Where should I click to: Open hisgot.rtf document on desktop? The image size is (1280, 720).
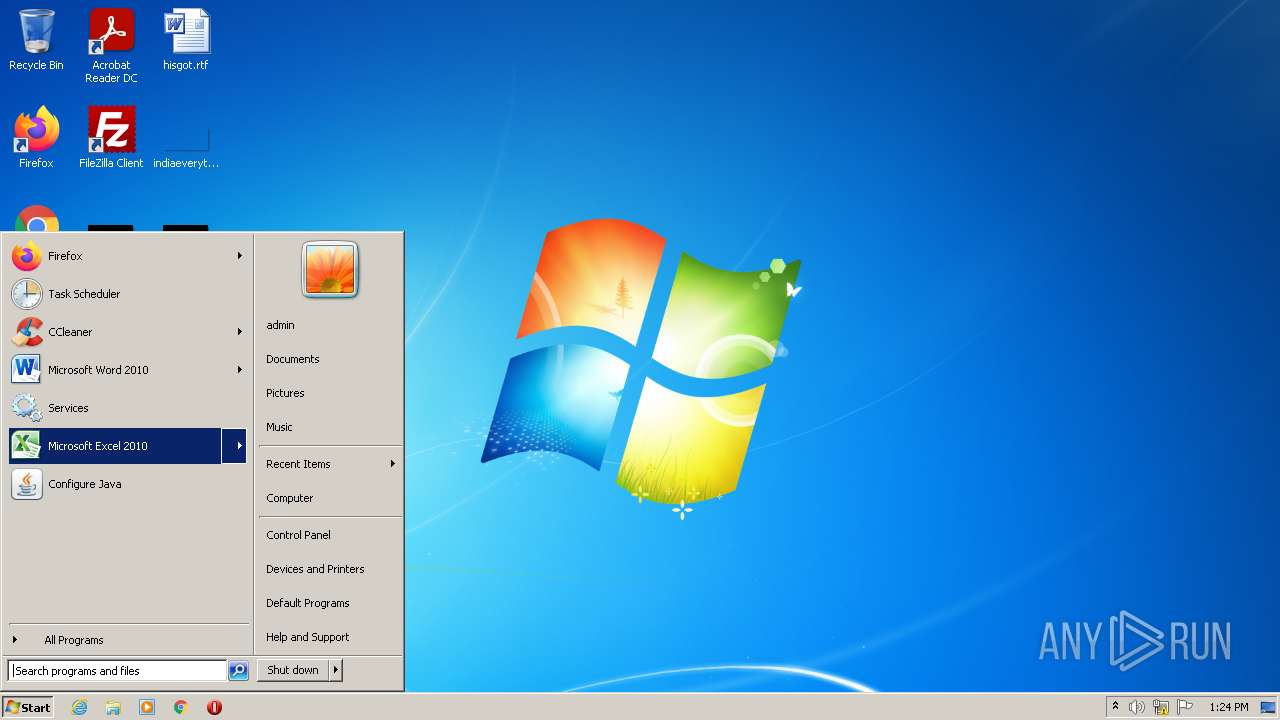click(186, 40)
